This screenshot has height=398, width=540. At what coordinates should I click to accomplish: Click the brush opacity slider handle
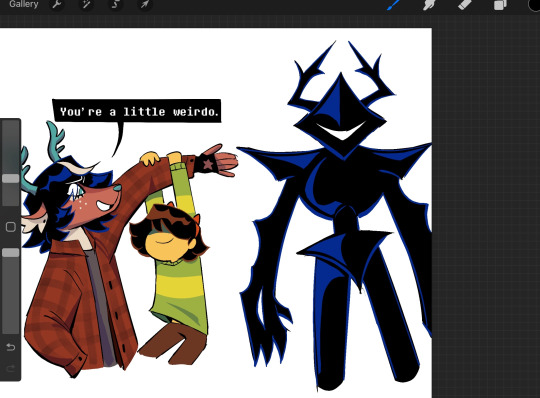(x=11, y=252)
